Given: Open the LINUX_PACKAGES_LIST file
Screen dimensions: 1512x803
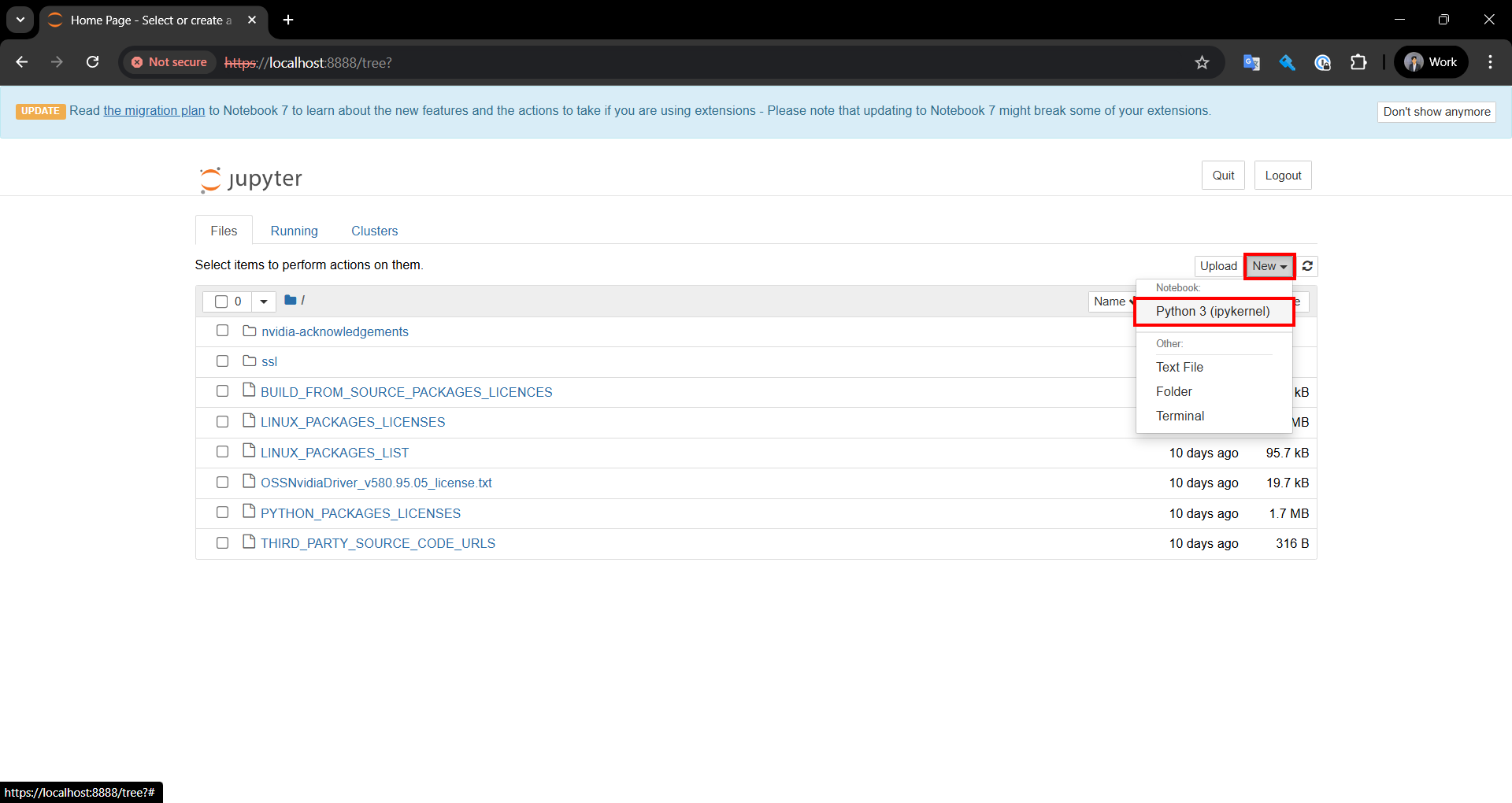Looking at the screenshot, I should tap(335, 453).
